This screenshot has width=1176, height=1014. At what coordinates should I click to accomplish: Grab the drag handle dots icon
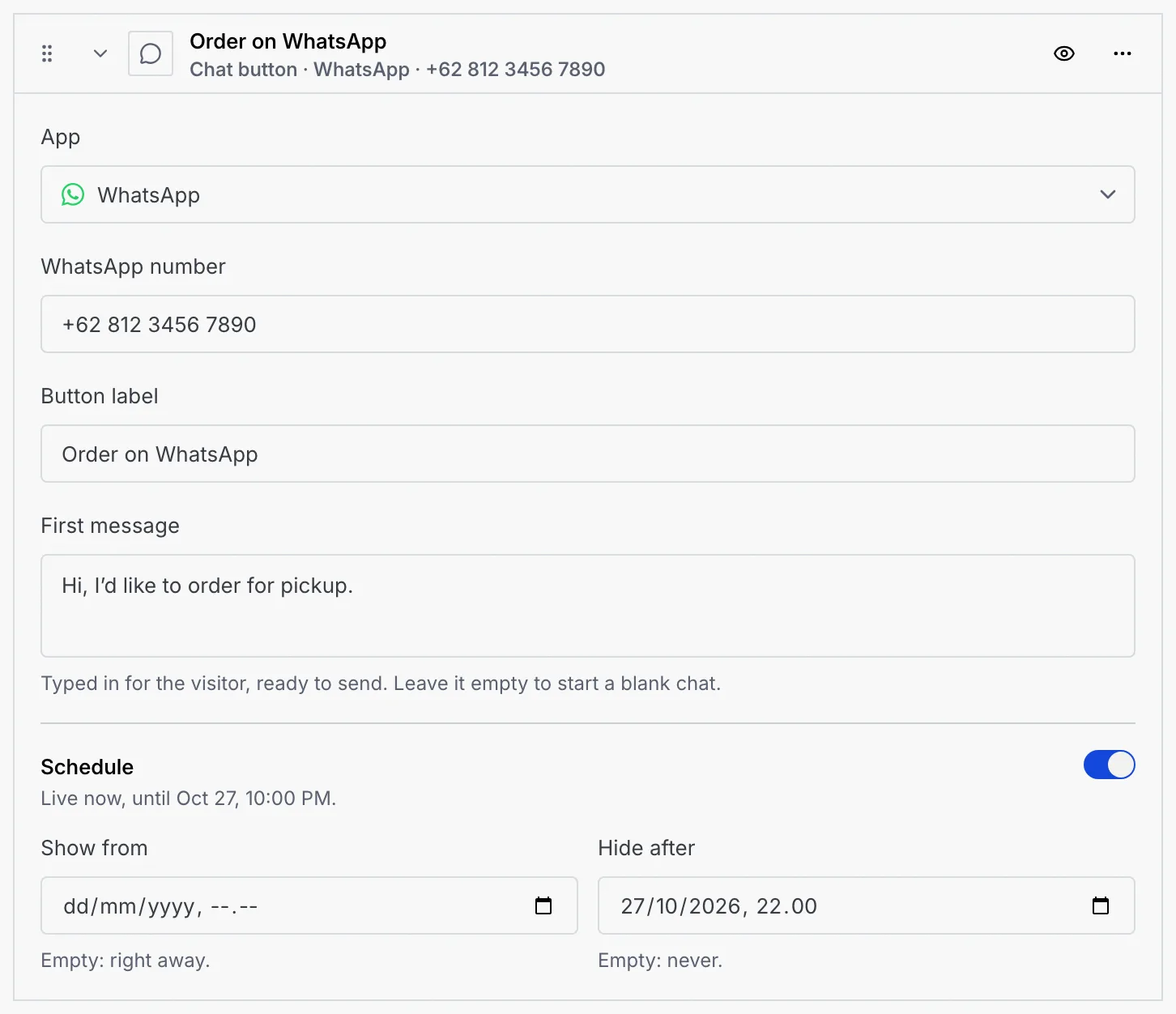pyautogui.click(x=47, y=53)
